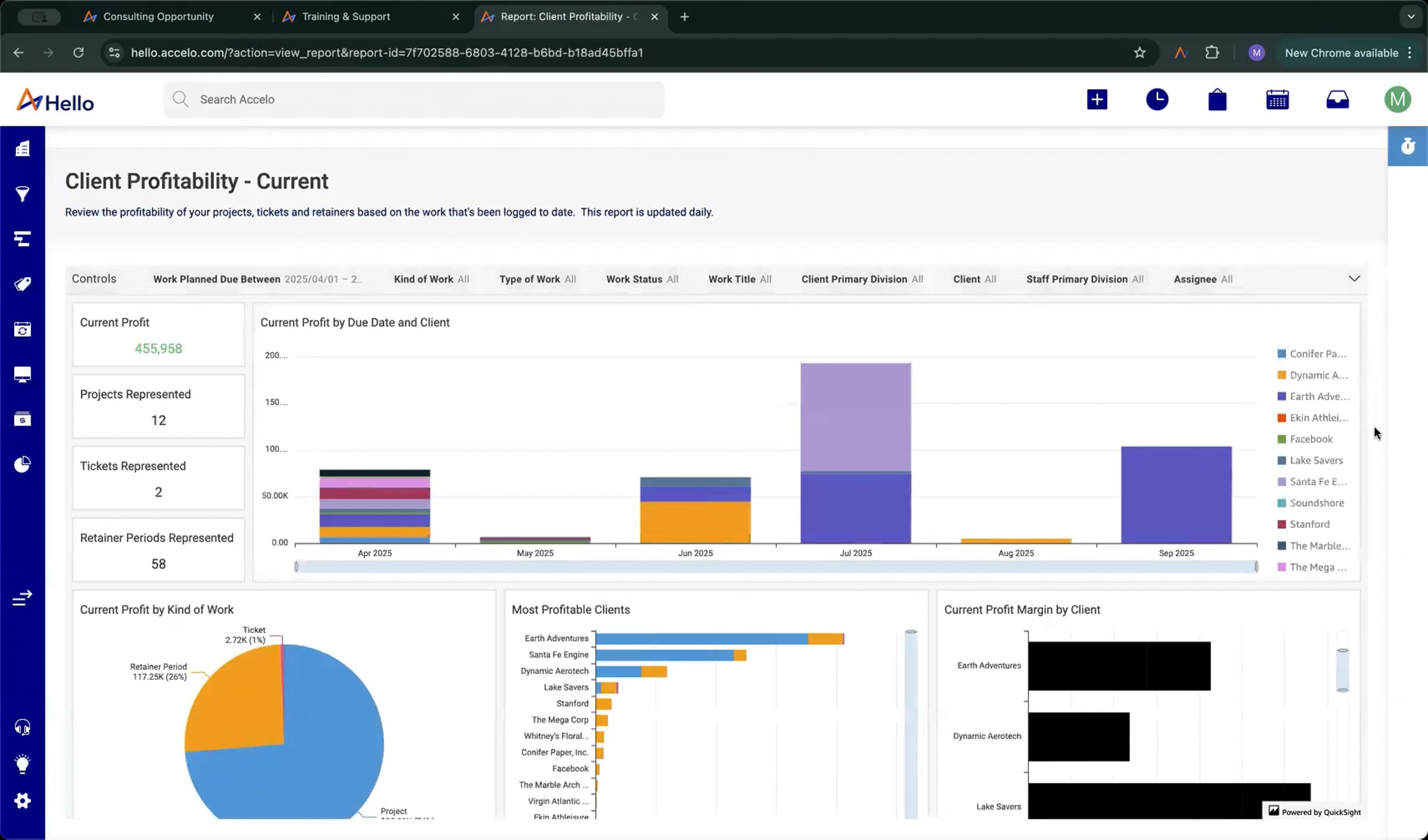Click the date range slider under chart

point(776,567)
